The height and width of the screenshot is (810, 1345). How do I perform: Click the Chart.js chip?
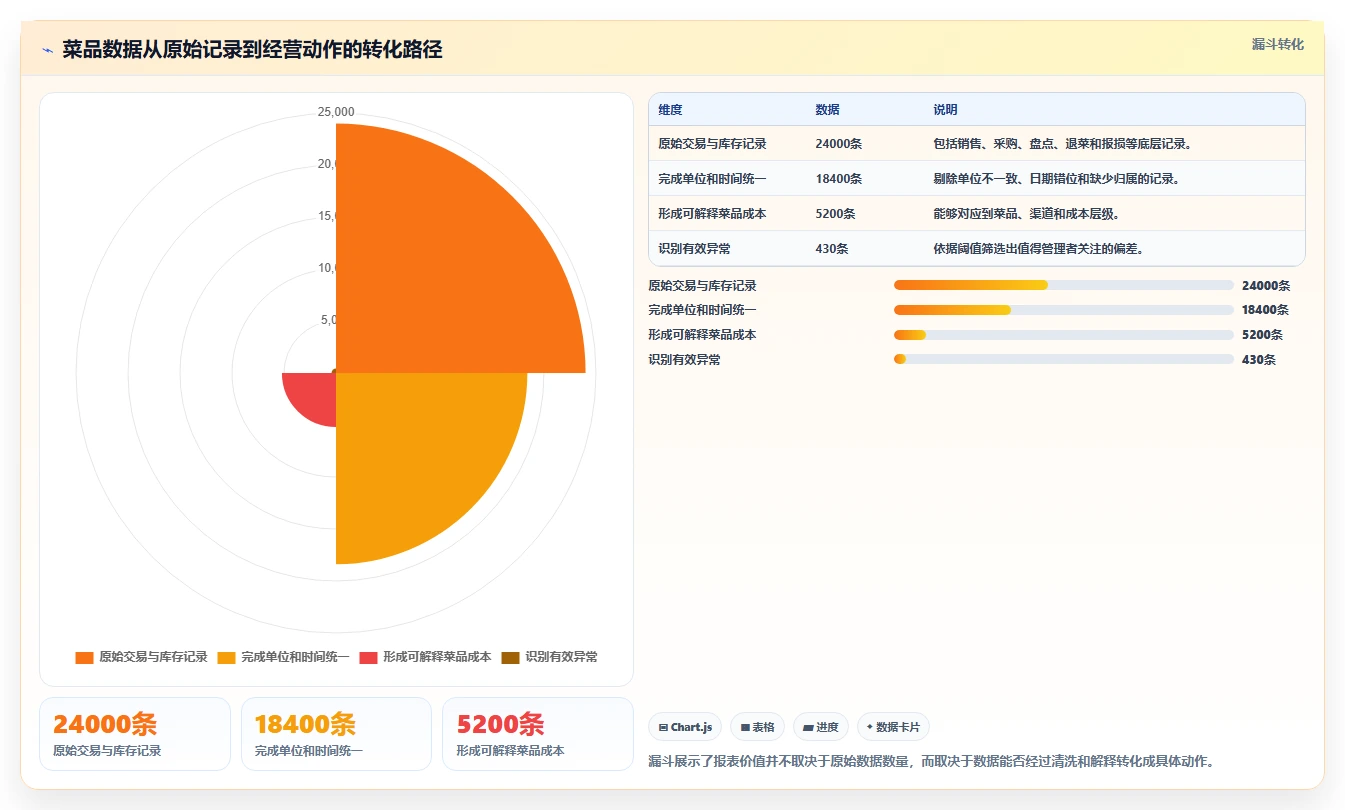(x=685, y=727)
